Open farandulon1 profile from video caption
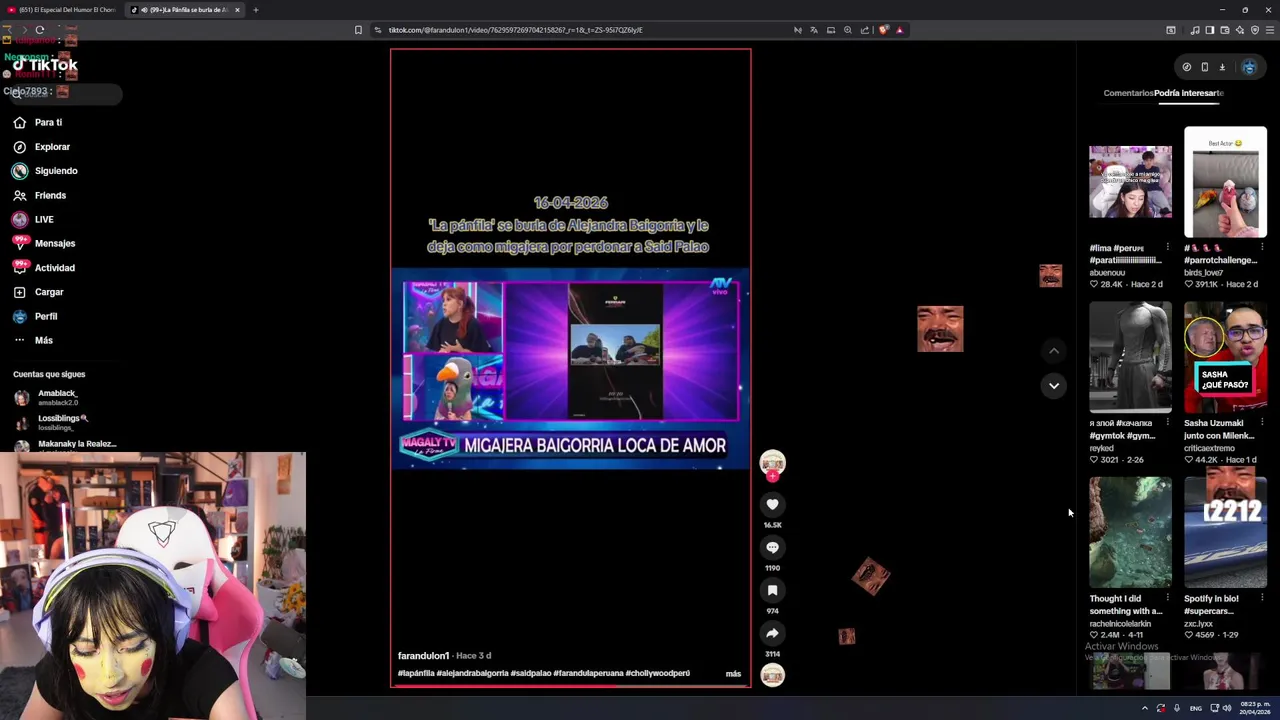 (423, 656)
